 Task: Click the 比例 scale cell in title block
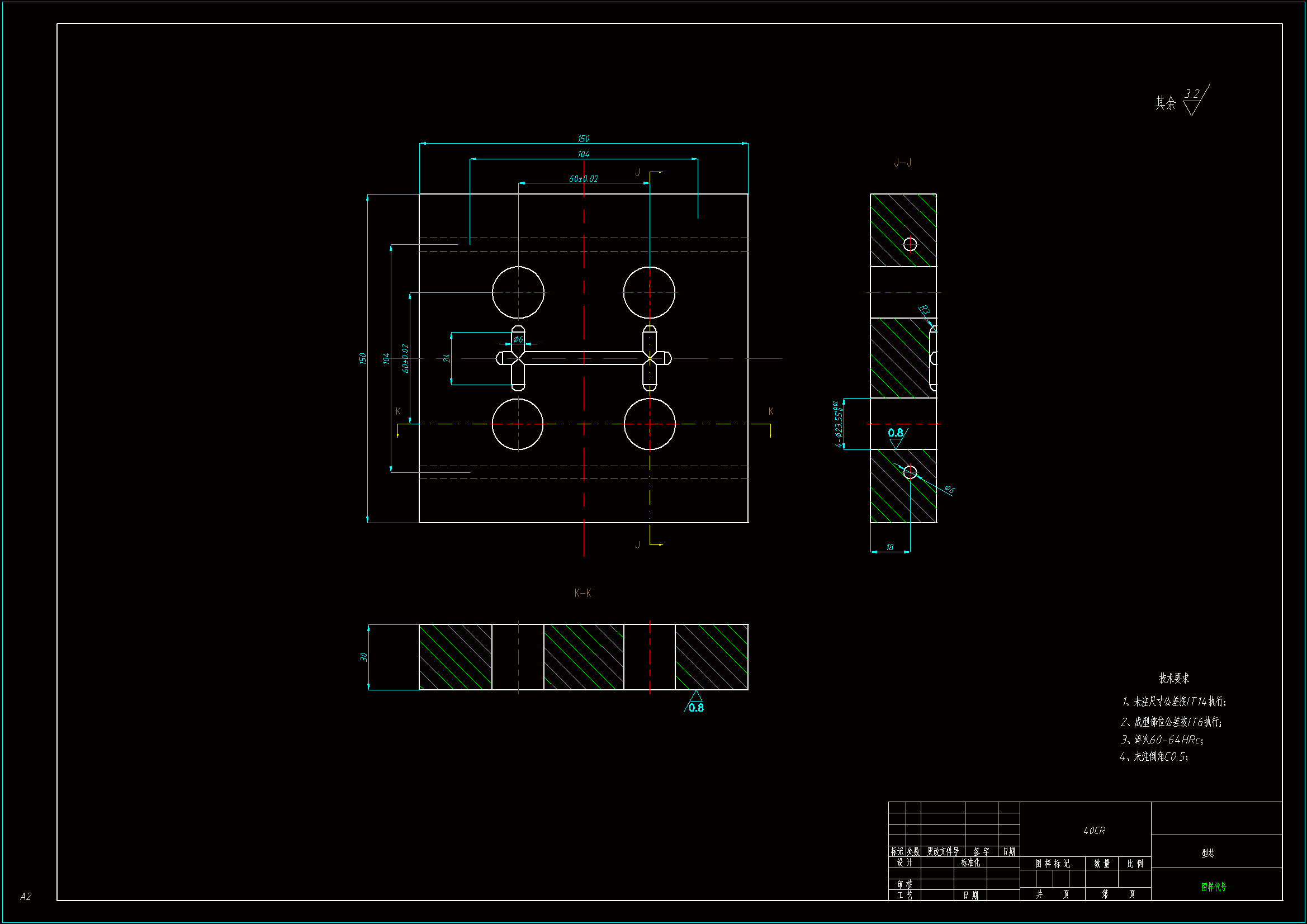1135,864
